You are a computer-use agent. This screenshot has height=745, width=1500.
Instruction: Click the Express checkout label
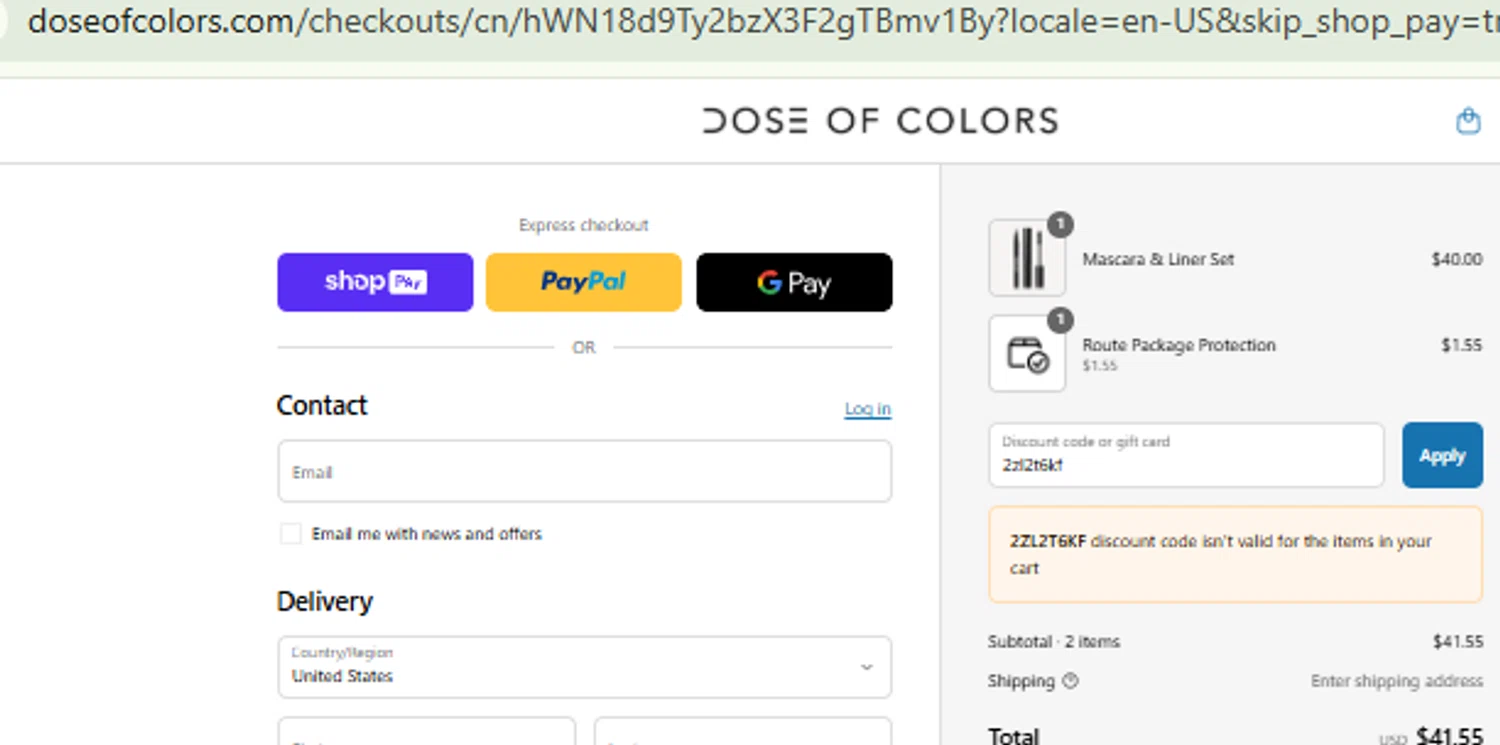tap(584, 225)
